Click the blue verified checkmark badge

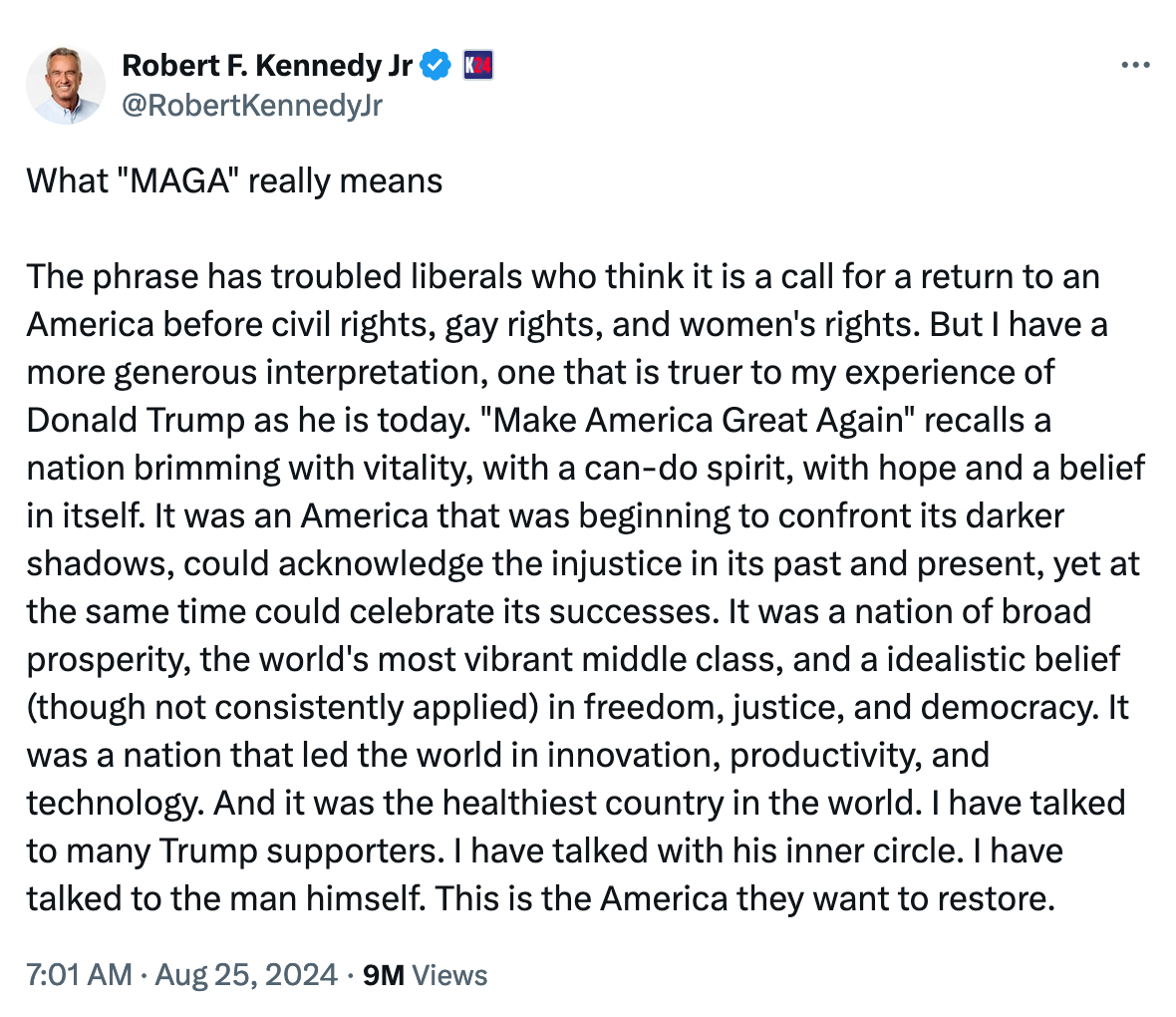tap(436, 66)
